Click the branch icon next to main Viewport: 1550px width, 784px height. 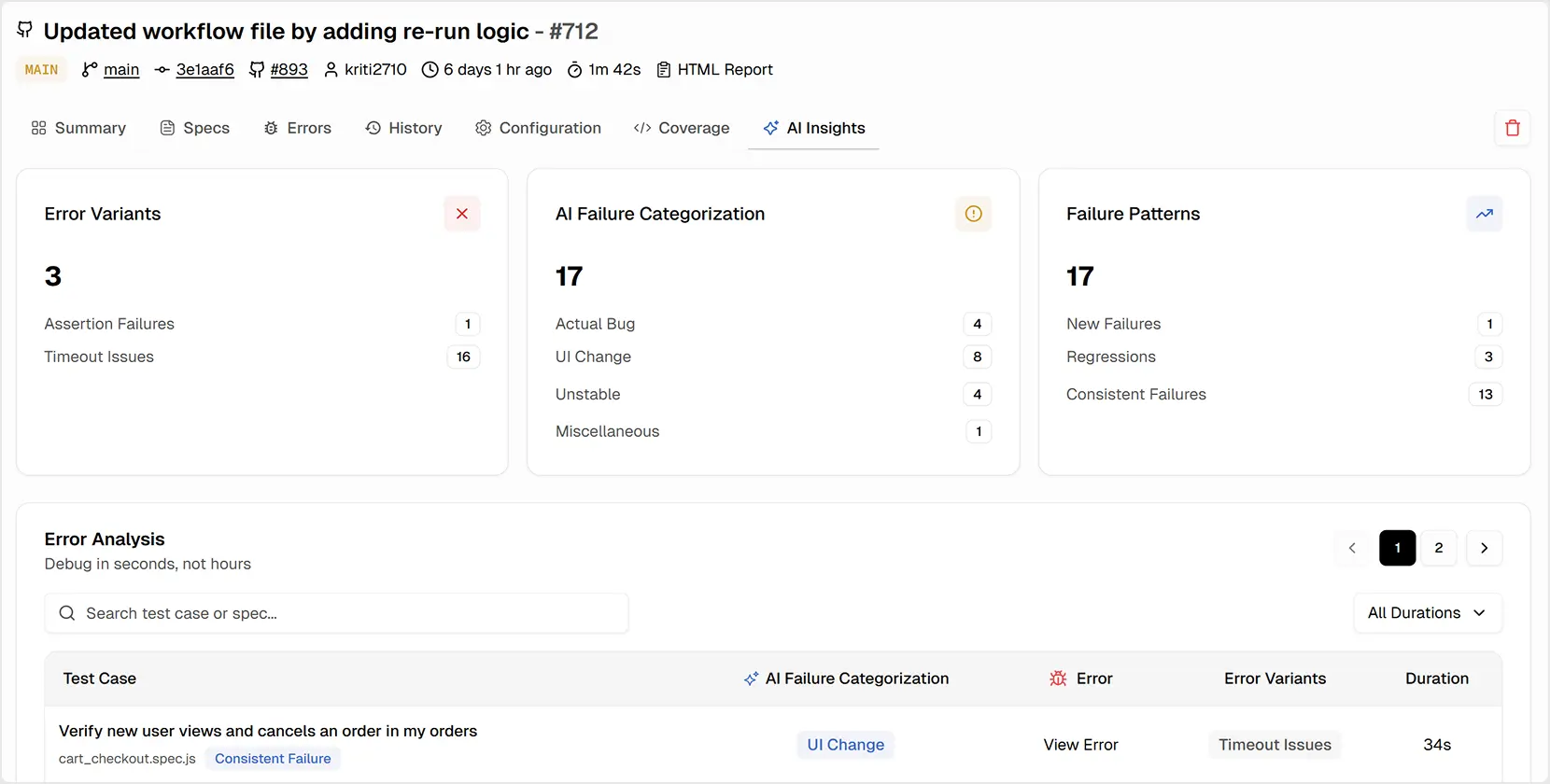[90, 69]
